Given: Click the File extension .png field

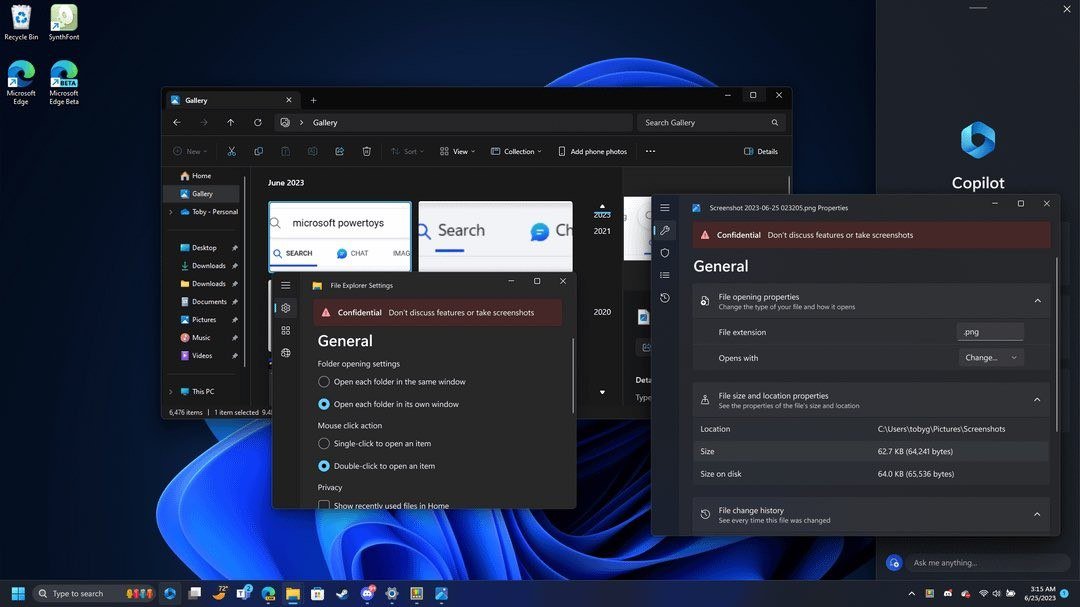Looking at the screenshot, I should 990,331.
